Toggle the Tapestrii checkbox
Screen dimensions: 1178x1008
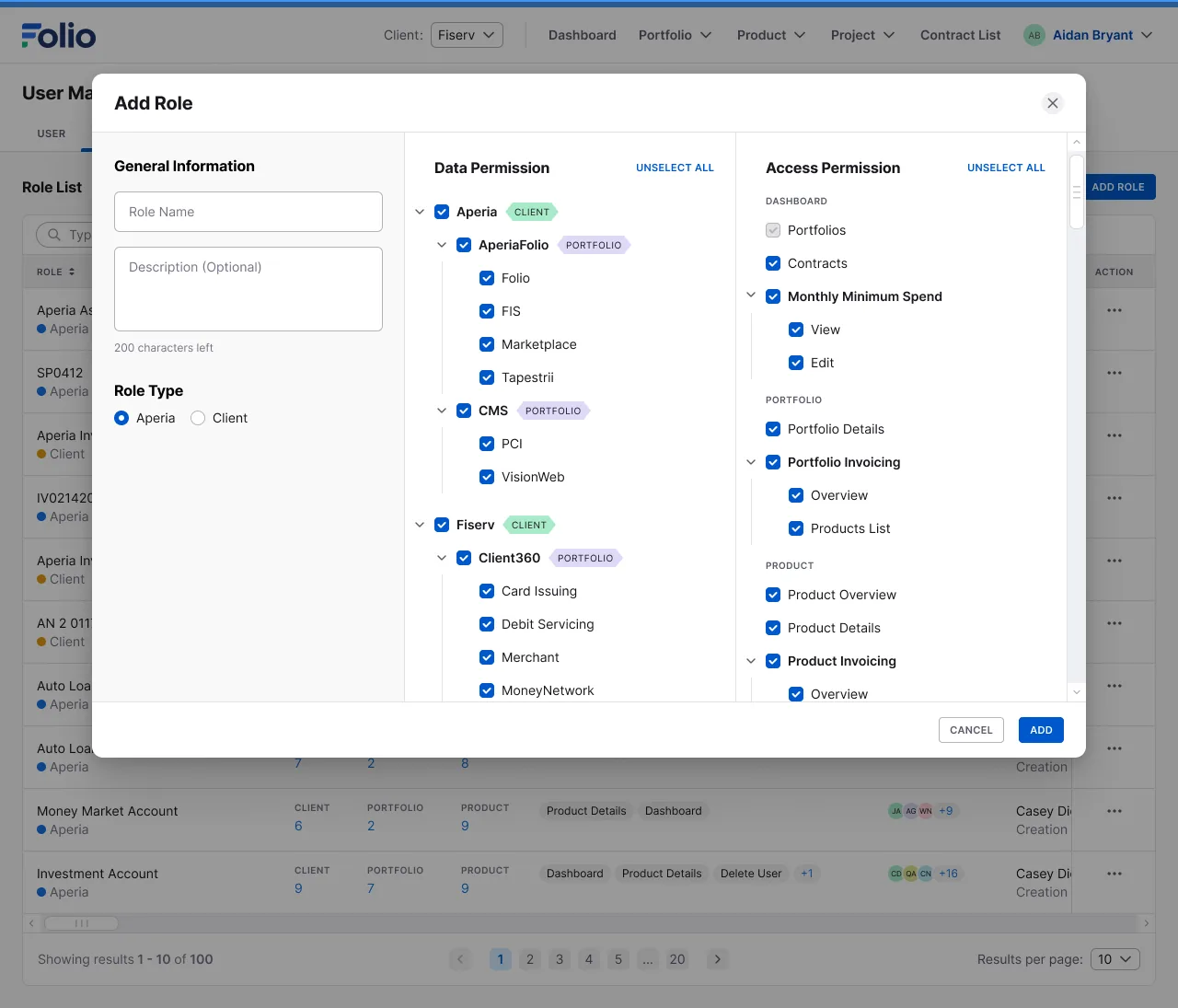coord(487,377)
